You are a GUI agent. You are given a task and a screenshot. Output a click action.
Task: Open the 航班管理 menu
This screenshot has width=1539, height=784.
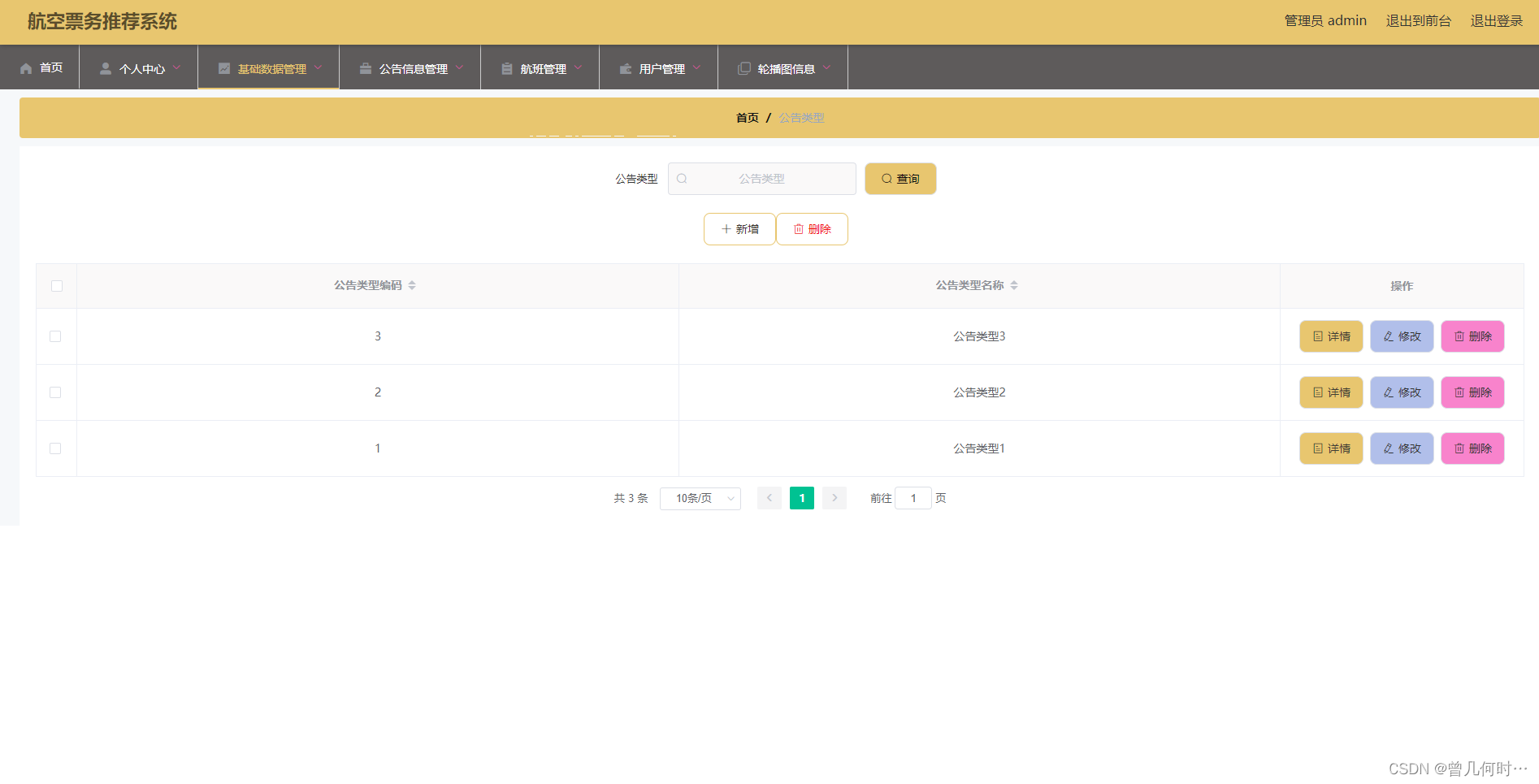click(540, 67)
